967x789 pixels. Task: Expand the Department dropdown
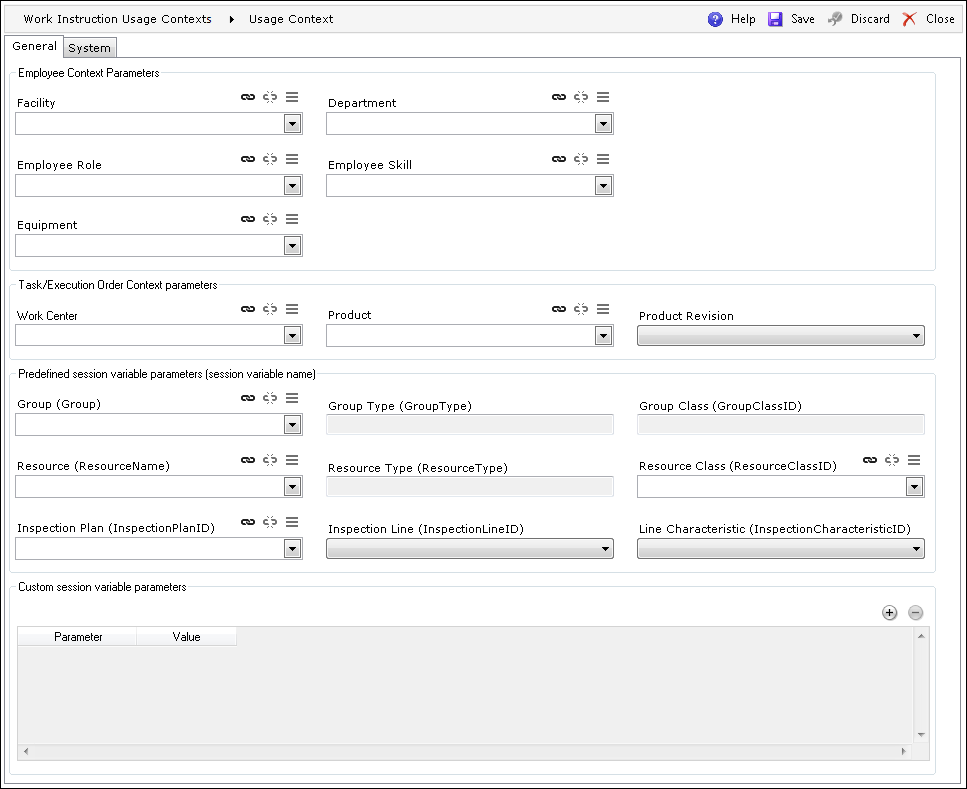[x=603, y=124]
